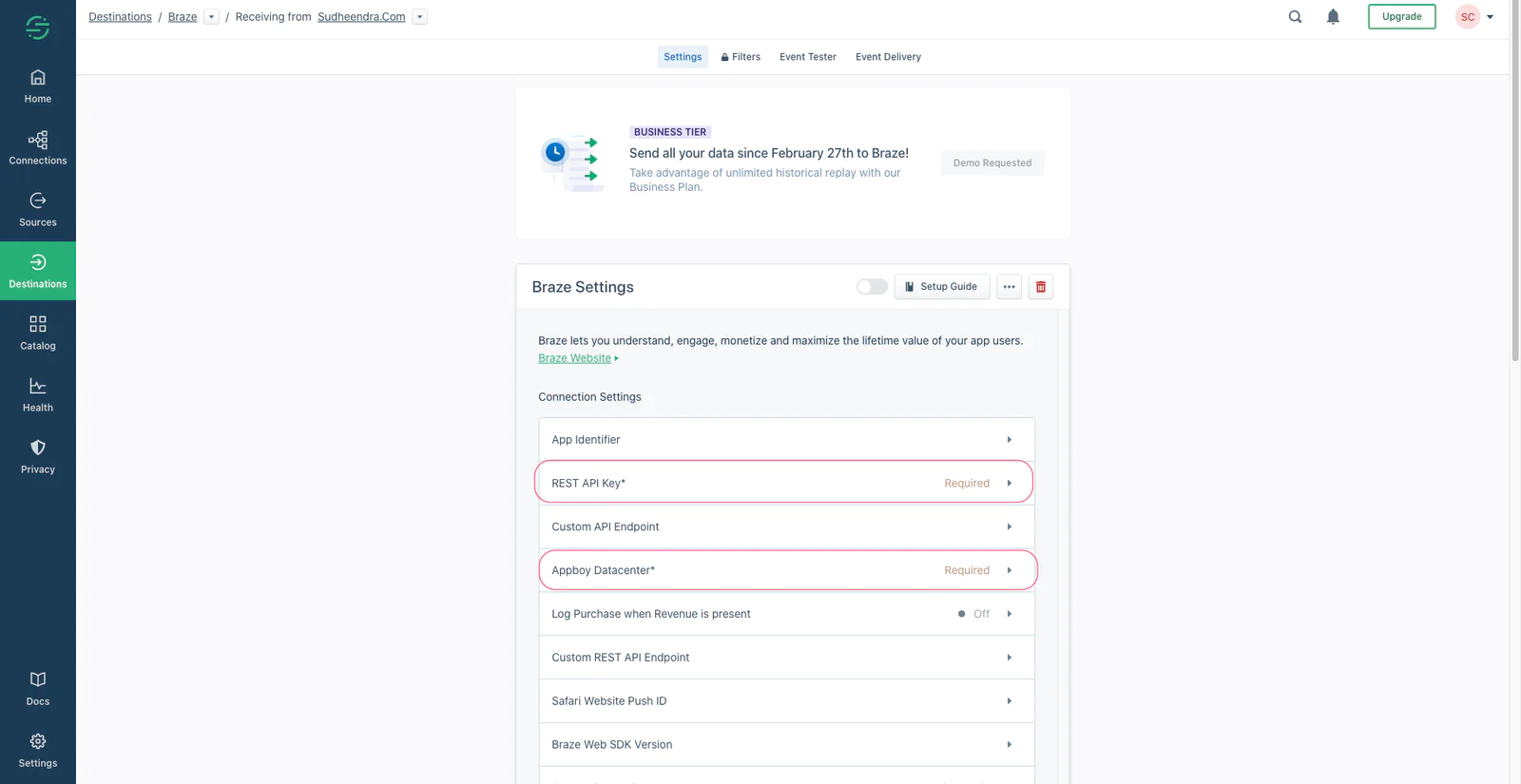The image size is (1521, 784).
Task: Click the search magnifier icon
Action: click(1295, 16)
